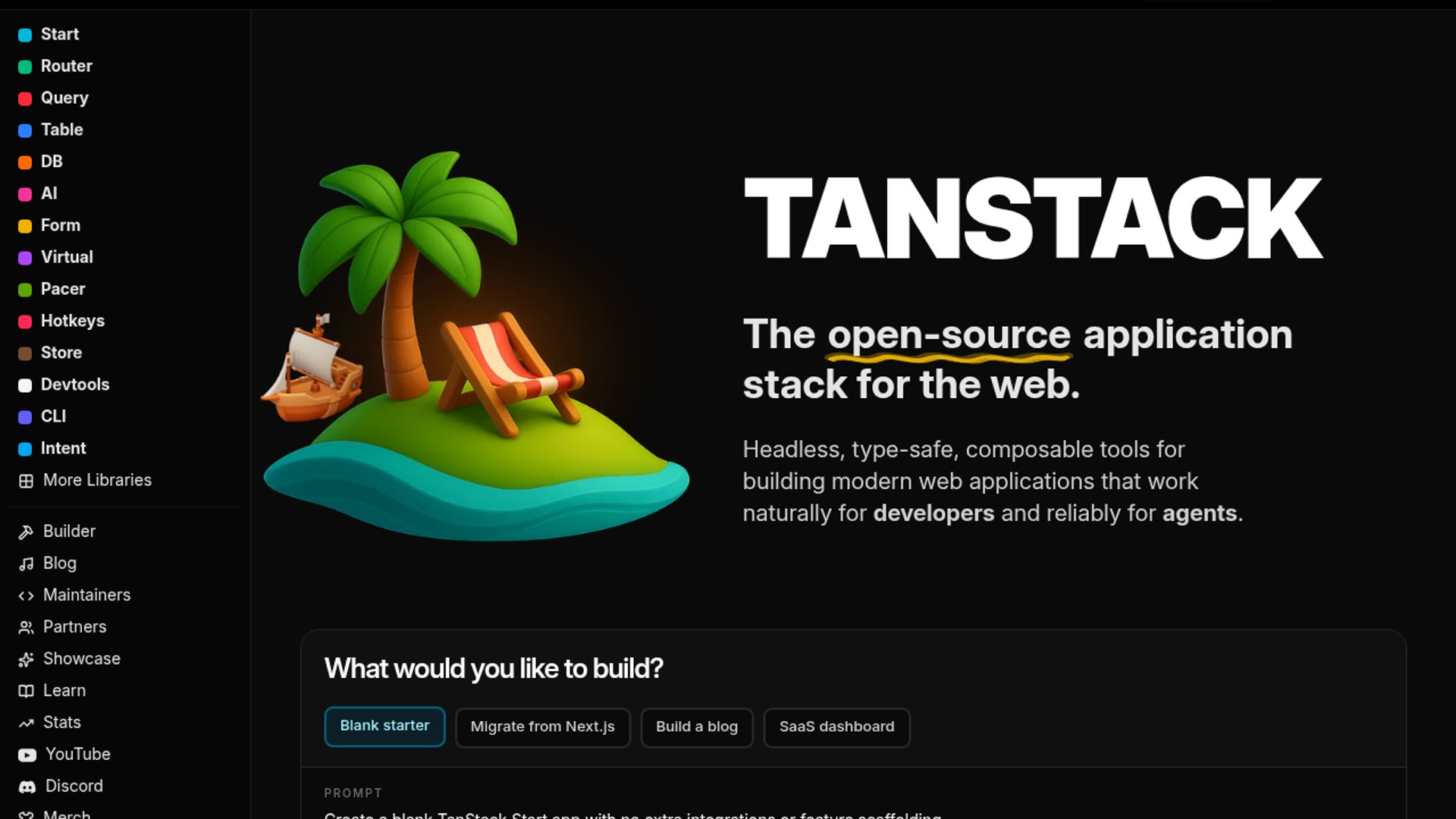This screenshot has width=1456, height=819.
Task: Click the Maintainers code brackets icon
Action: click(x=26, y=596)
